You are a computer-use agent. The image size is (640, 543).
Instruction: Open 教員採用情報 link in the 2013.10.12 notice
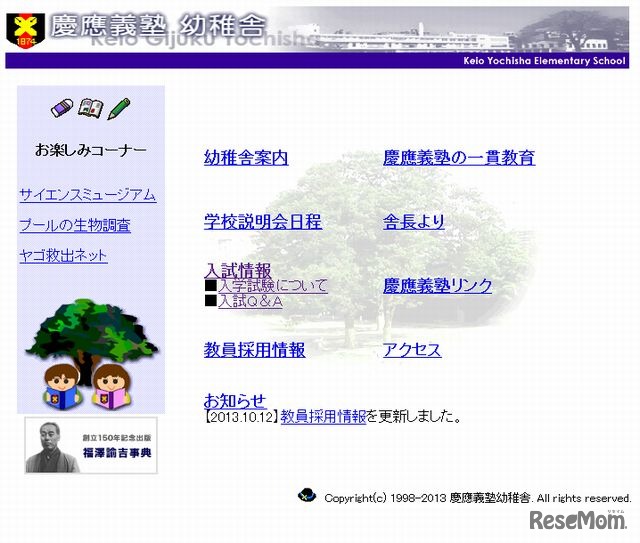click(x=323, y=416)
